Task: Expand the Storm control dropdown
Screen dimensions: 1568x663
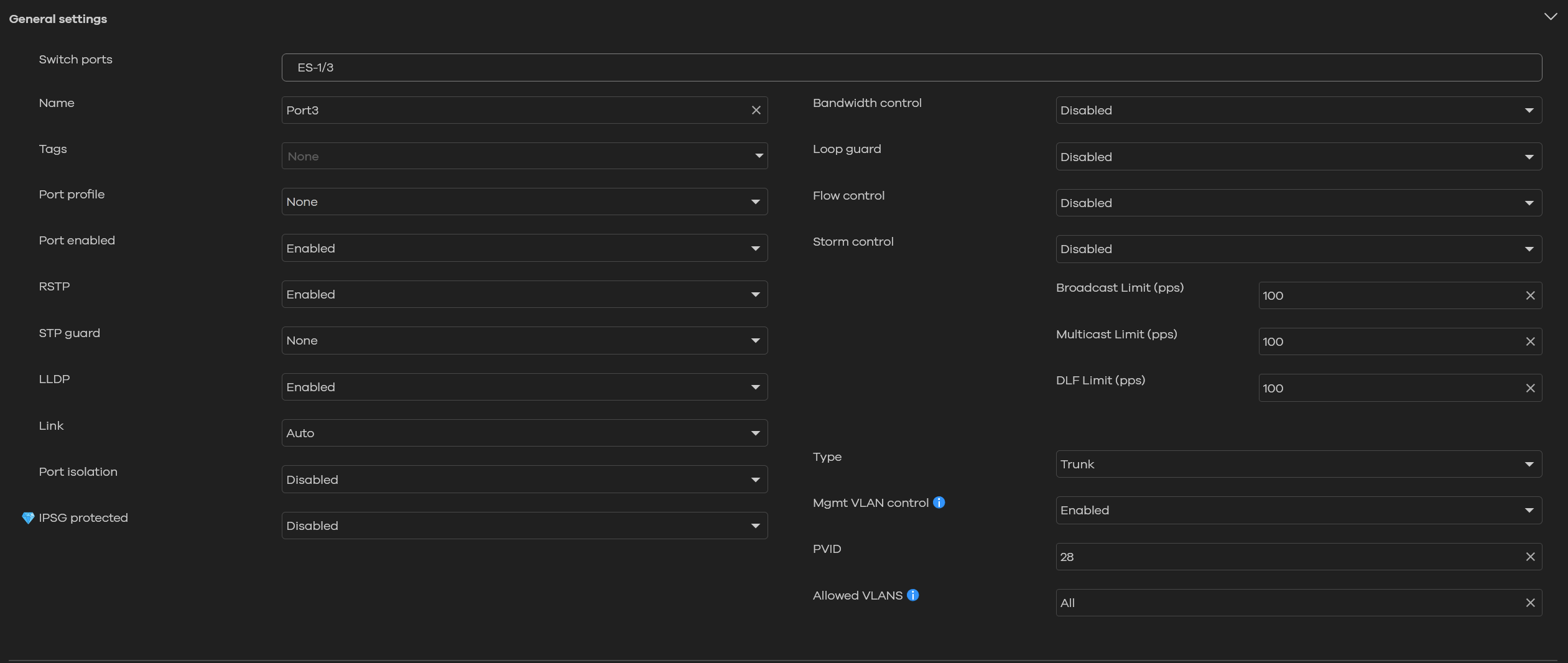Action: [1298, 249]
